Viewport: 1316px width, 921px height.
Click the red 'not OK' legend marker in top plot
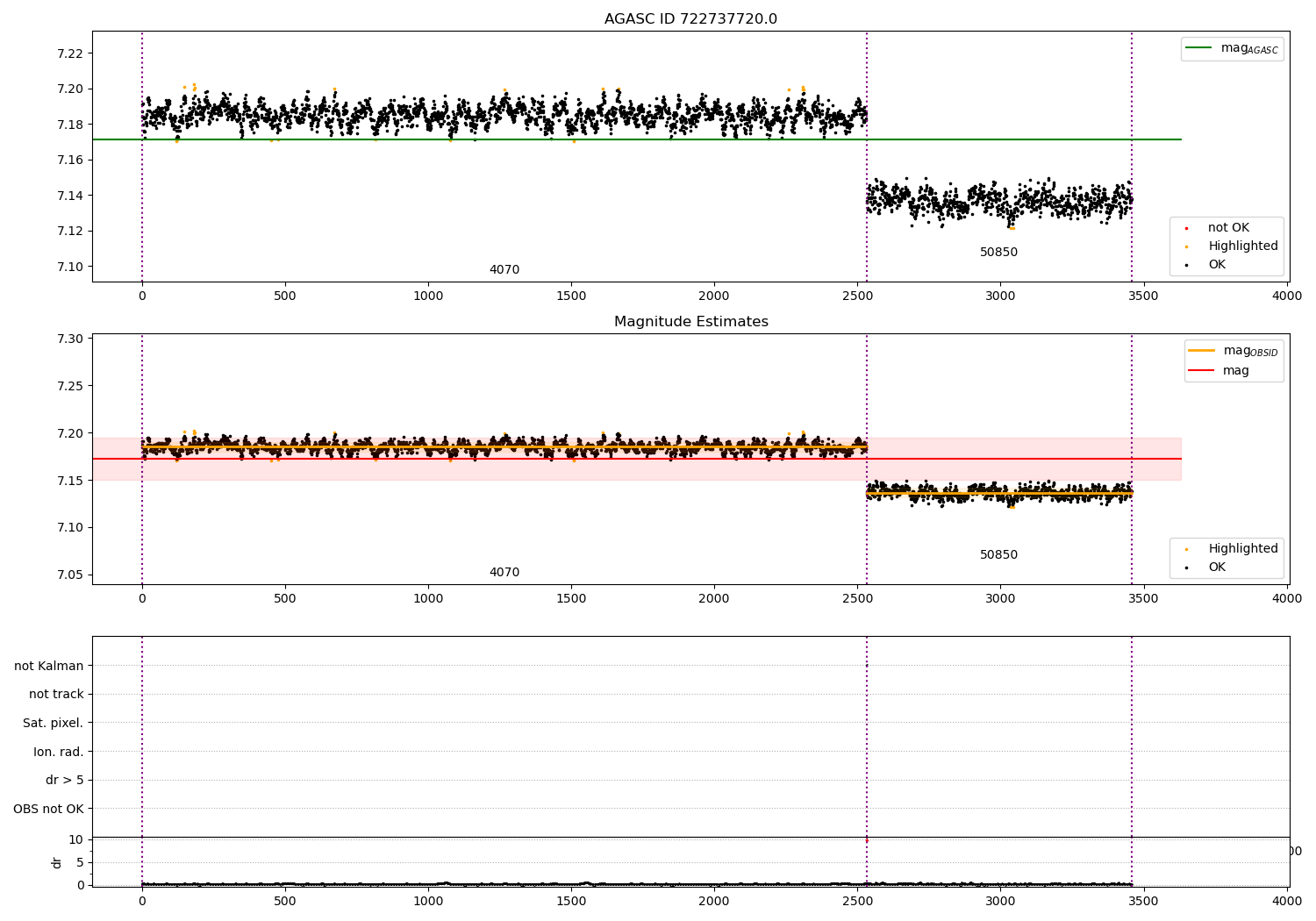coord(1186,228)
